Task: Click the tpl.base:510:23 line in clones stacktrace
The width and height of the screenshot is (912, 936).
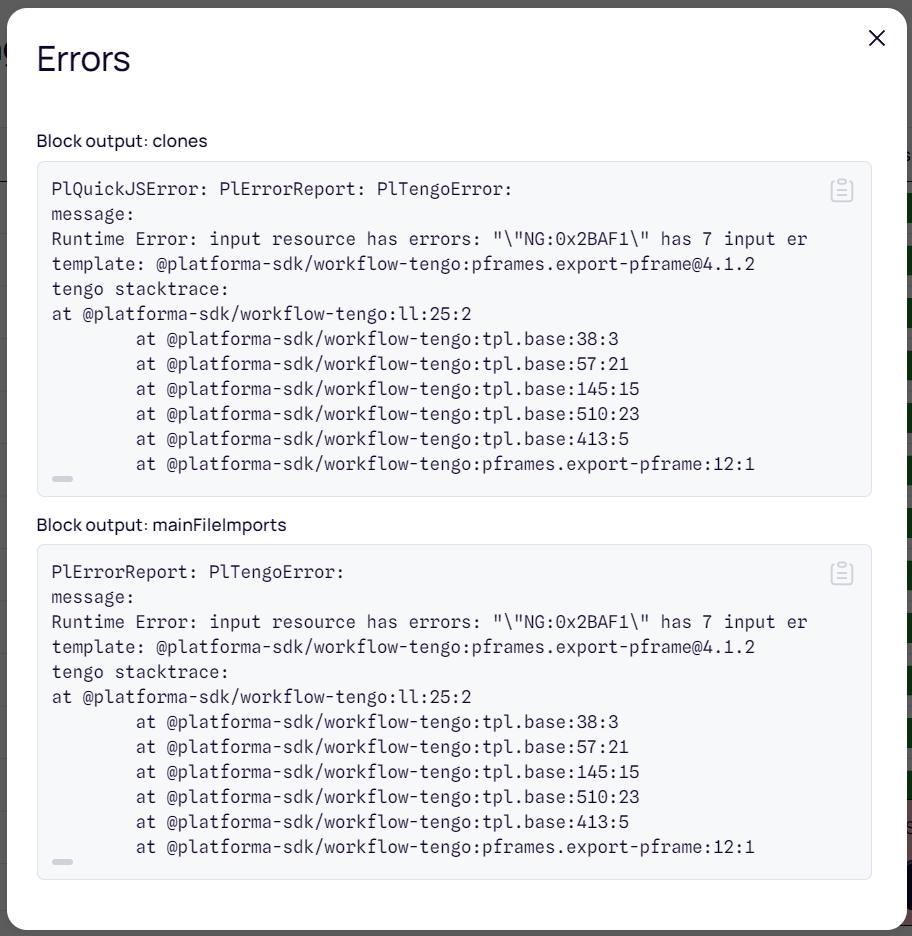Action: tap(387, 414)
